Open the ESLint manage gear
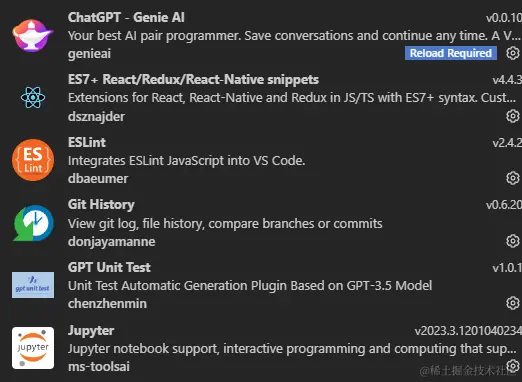 tap(513, 178)
